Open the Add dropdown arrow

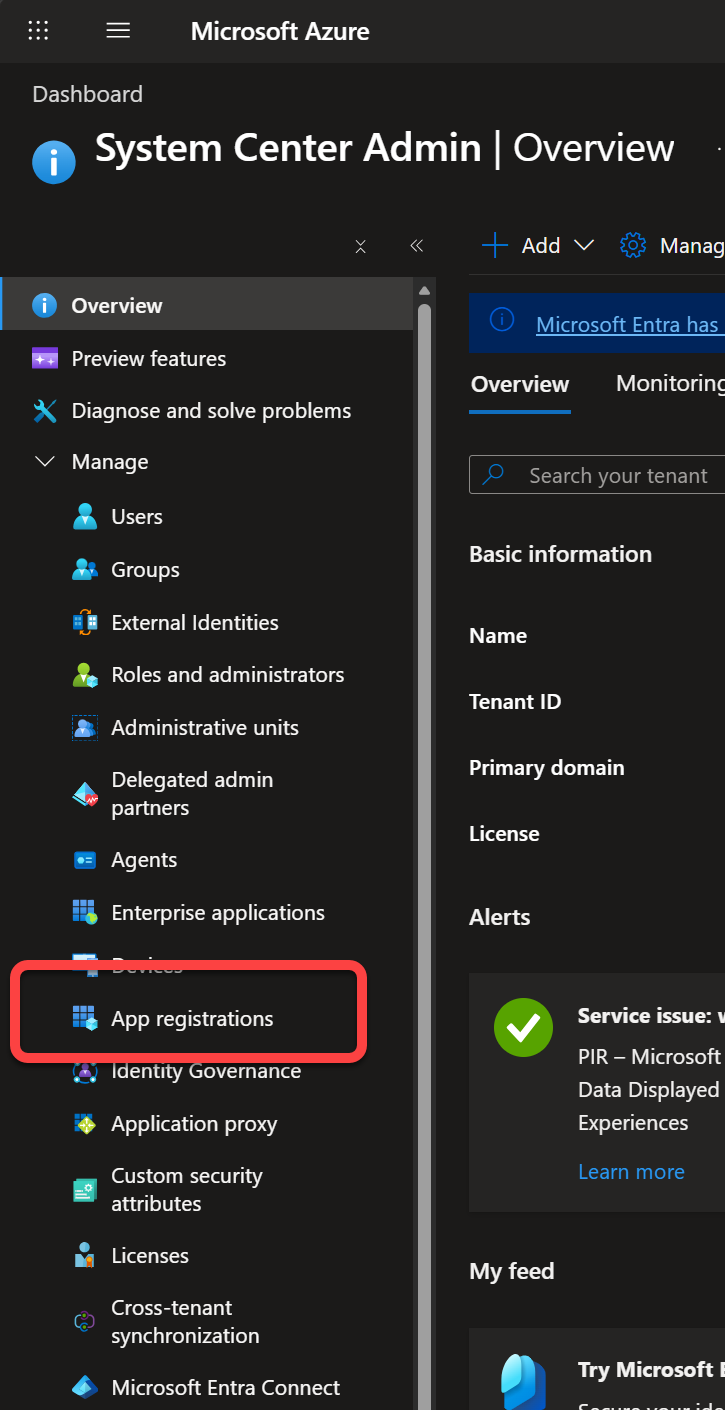click(584, 245)
